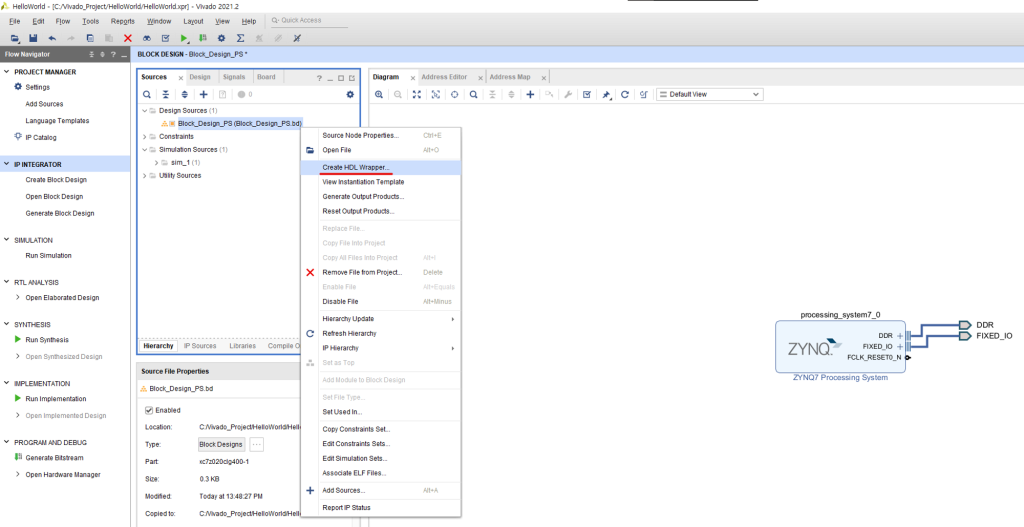Click the Select Area icon in Diagram toolbar
1024x527 pixels.
point(436,95)
